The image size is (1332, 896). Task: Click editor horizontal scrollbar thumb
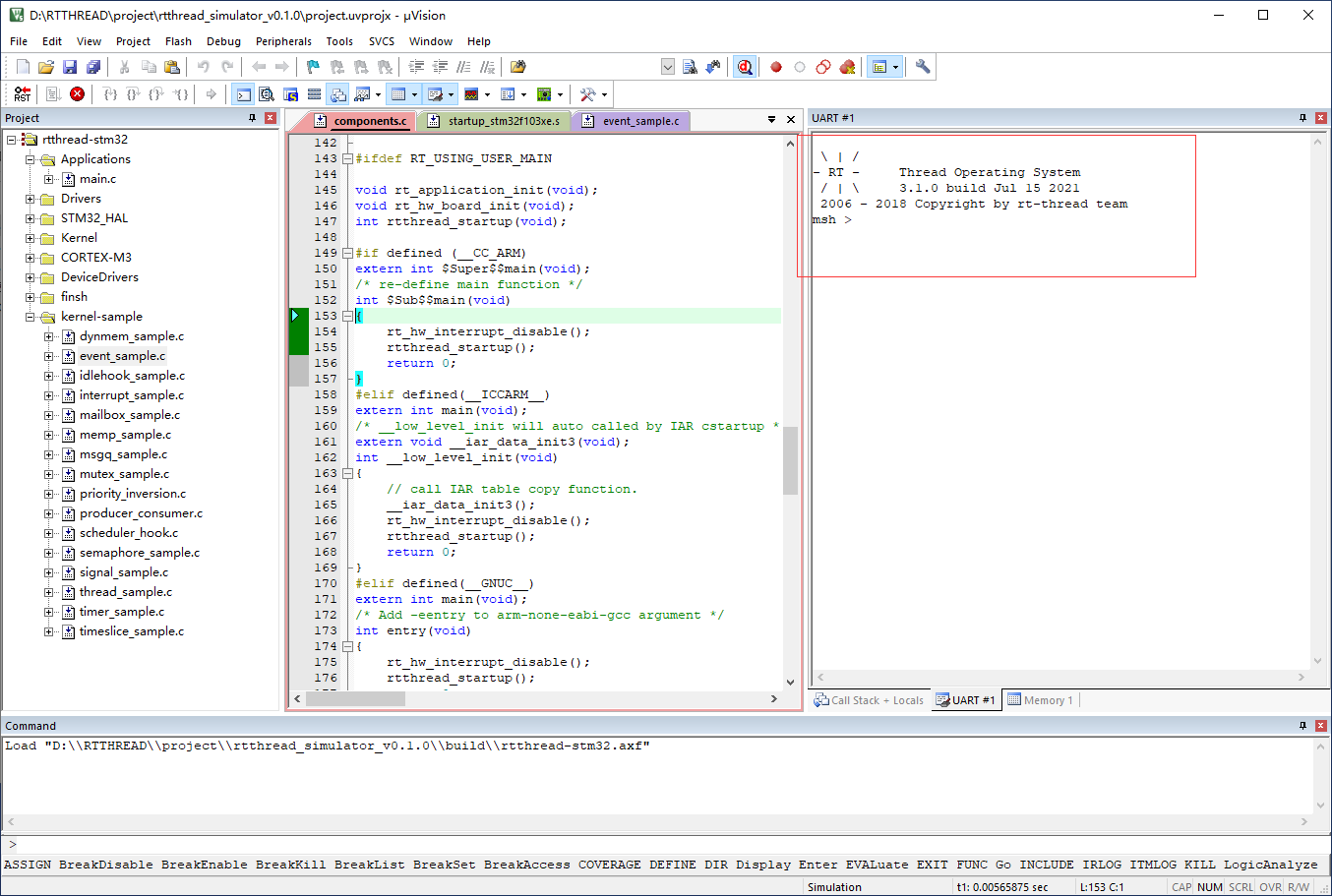coord(355,698)
